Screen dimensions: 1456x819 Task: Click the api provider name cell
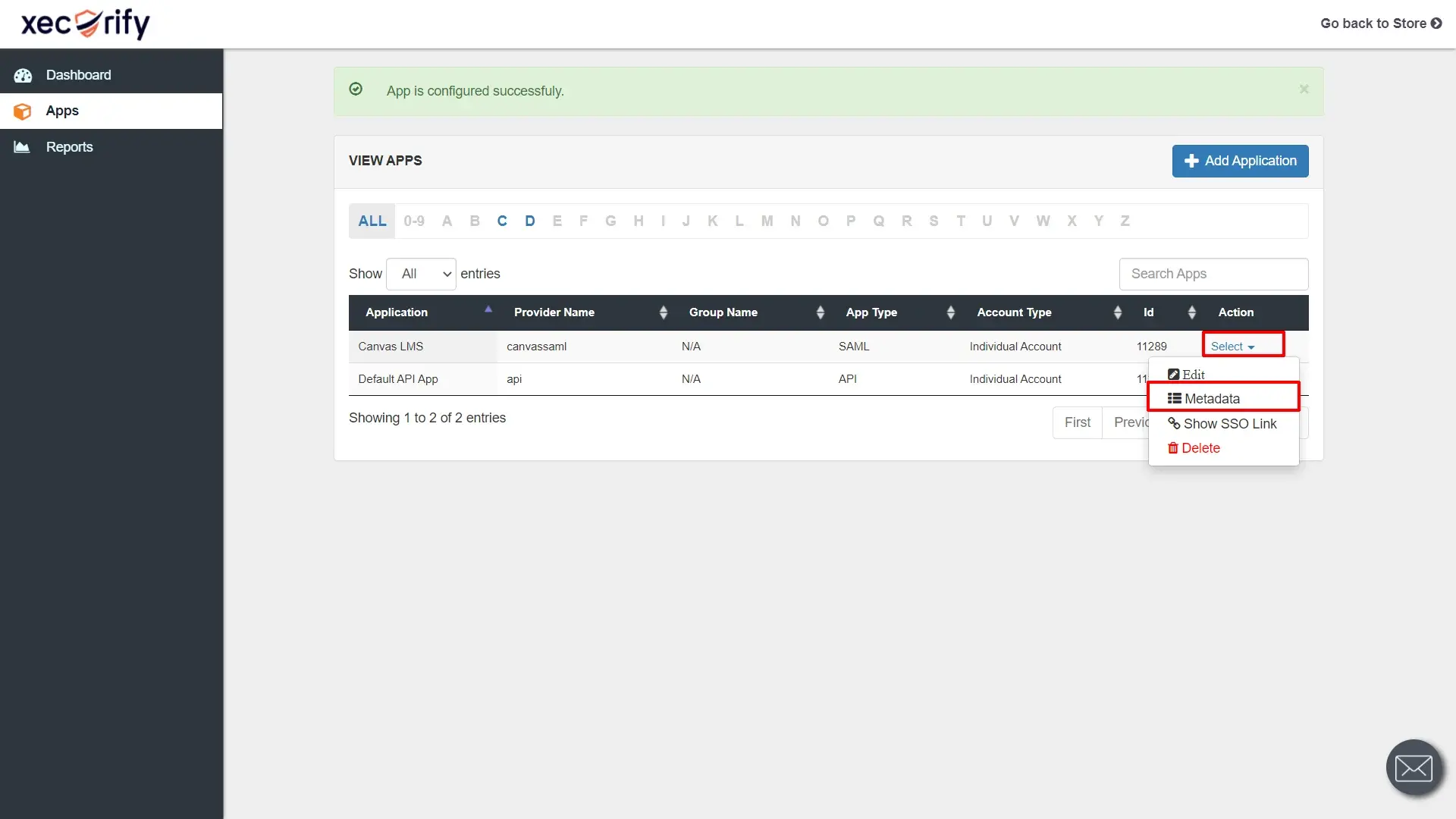coord(585,379)
